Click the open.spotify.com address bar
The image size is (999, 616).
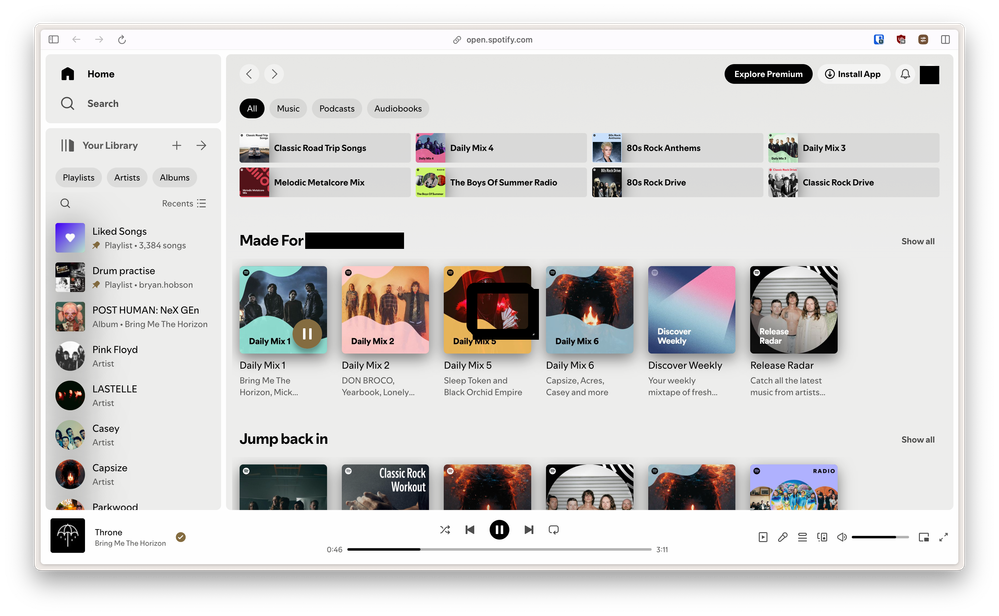(x=492, y=39)
